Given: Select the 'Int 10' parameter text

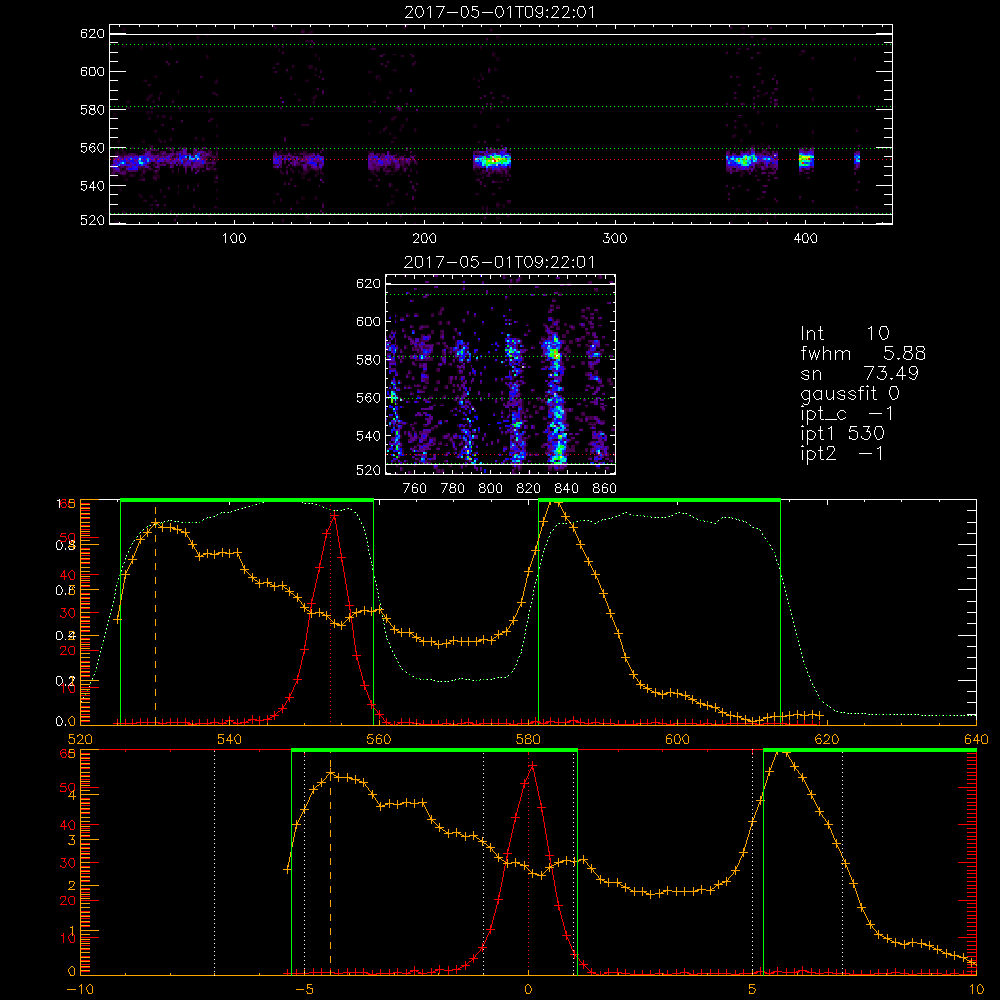Looking at the screenshot, I should tap(844, 333).
